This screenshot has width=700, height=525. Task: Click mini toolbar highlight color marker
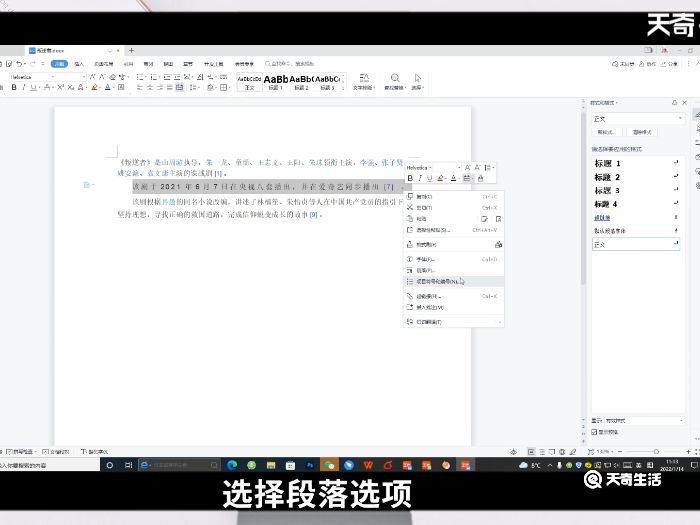coord(441,178)
